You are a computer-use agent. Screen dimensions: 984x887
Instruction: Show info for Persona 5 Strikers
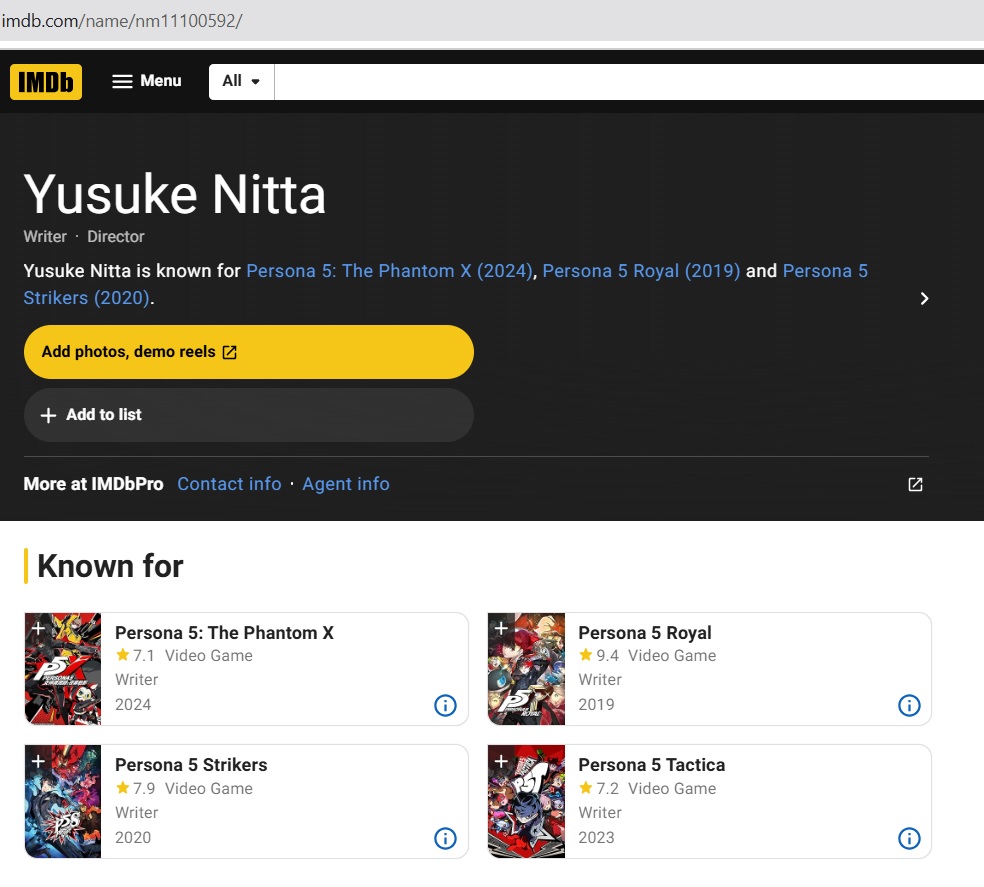pos(446,838)
